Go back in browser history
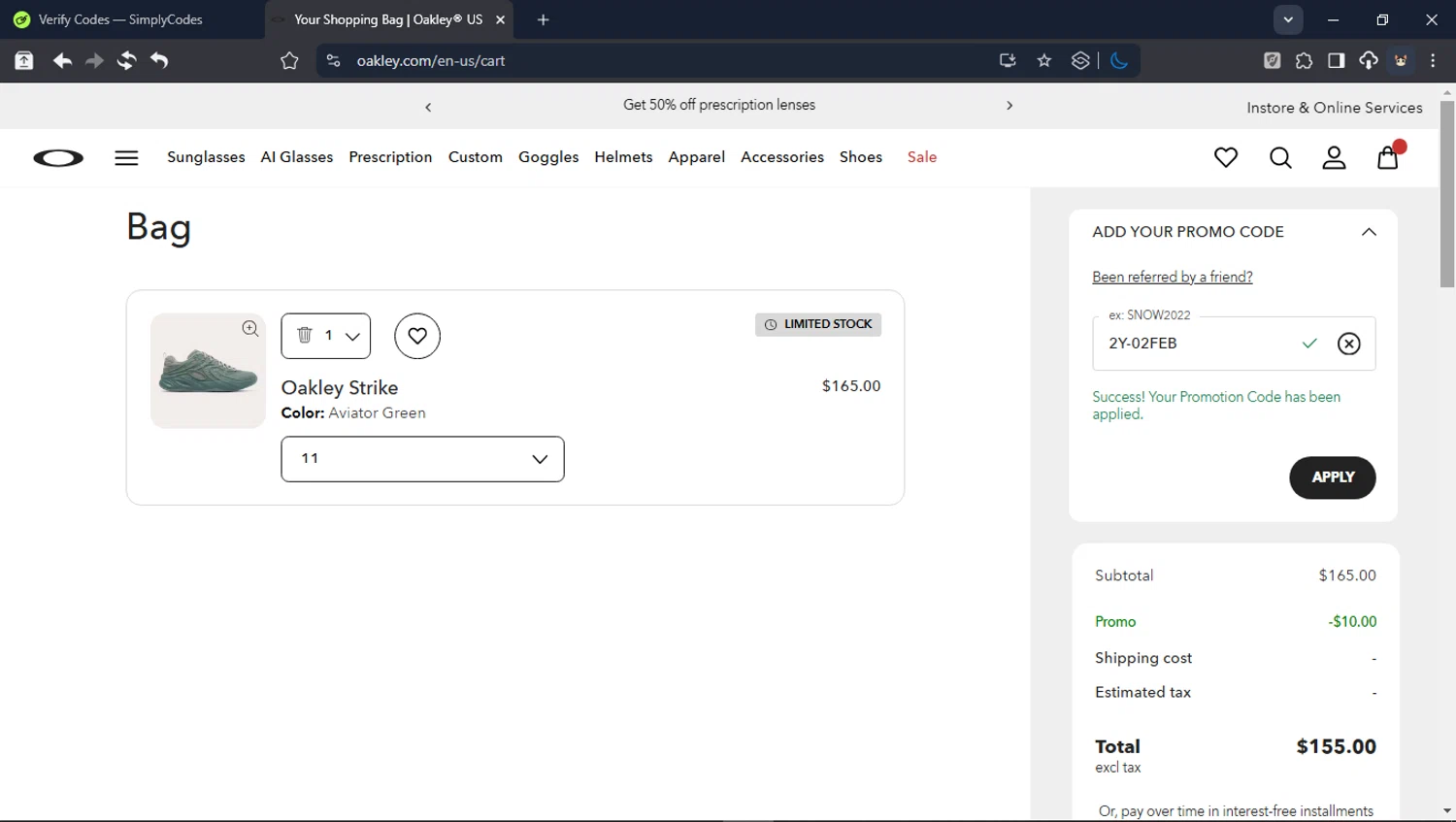The image size is (1456, 822). (x=62, y=60)
